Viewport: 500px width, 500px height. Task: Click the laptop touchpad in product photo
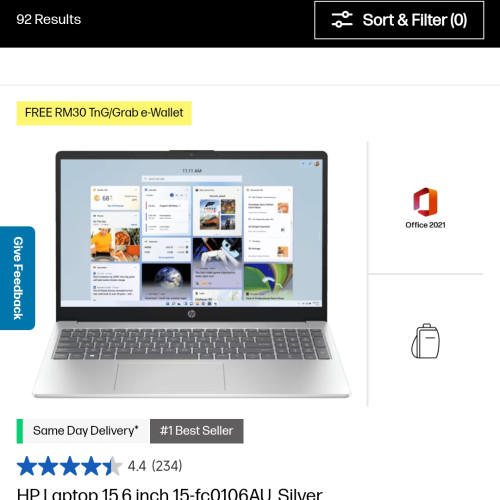[170, 377]
